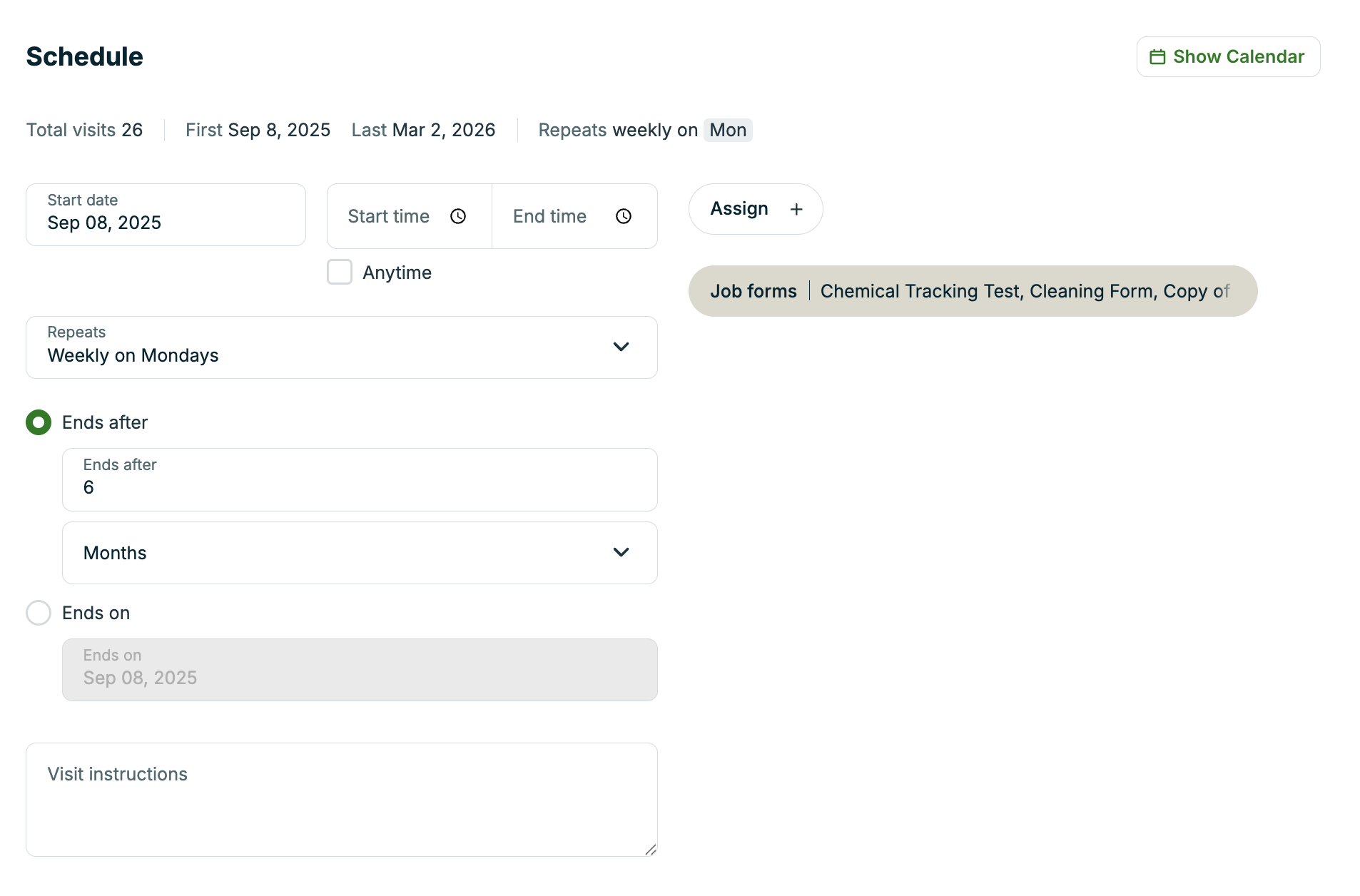
Task: Open the Months unit dropdown chevron
Action: (621, 553)
